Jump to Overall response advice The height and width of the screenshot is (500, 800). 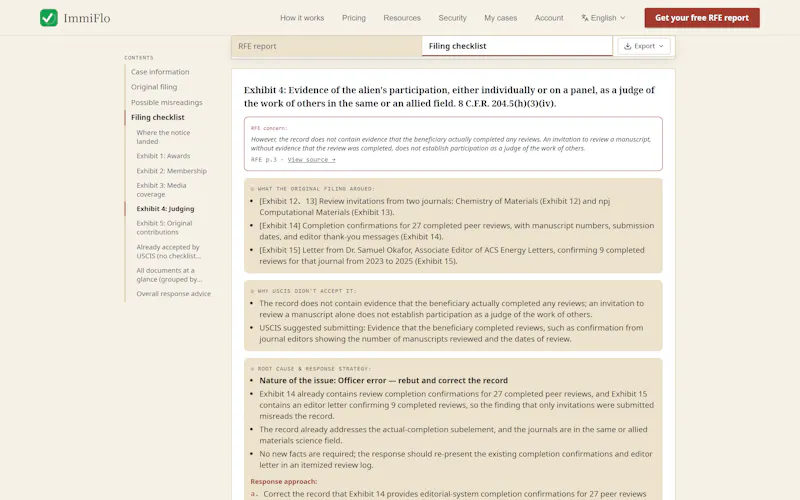(x=173, y=294)
